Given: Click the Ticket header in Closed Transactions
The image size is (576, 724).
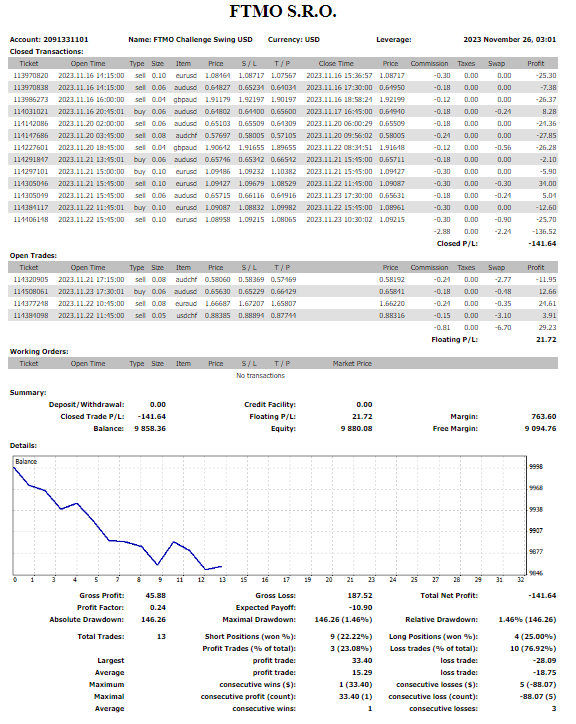Looking at the screenshot, I should 29,64.
